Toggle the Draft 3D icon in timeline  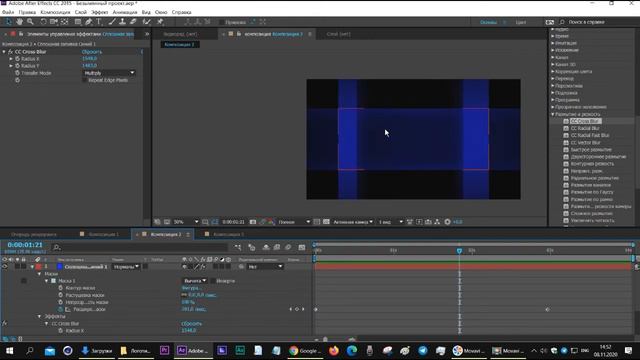[x=251, y=247]
